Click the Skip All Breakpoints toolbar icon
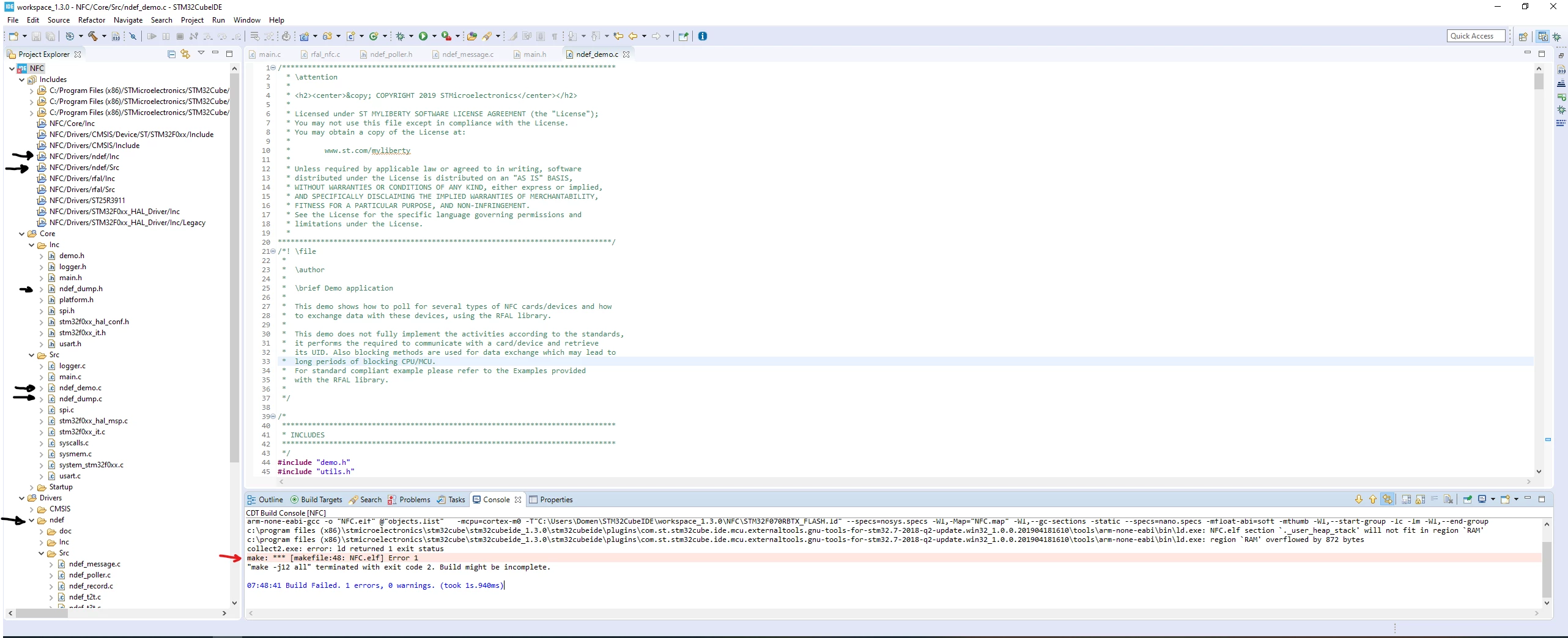The width and height of the screenshot is (1568, 638). [133, 36]
